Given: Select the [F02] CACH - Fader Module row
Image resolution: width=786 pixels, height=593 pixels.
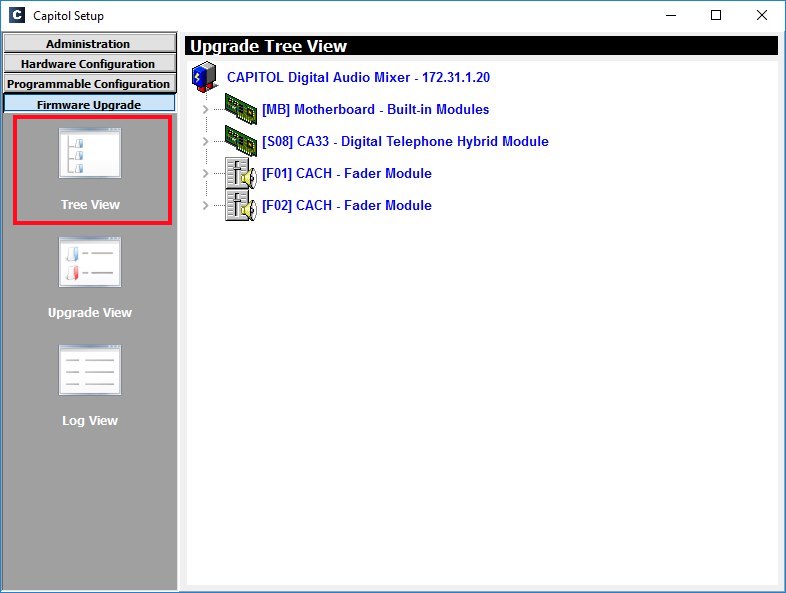Looking at the screenshot, I should (347, 206).
